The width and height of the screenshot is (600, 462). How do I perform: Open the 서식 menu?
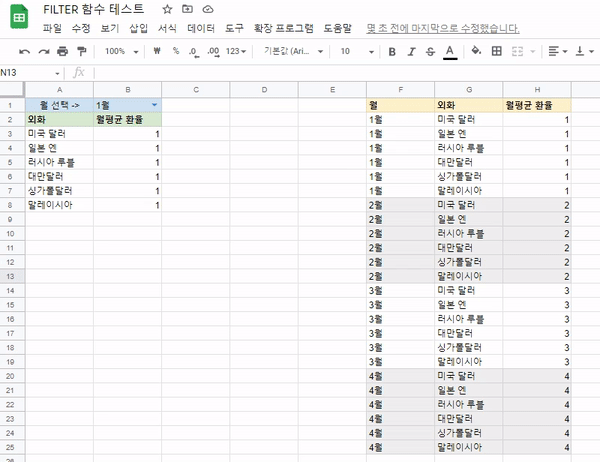[x=167, y=28]
